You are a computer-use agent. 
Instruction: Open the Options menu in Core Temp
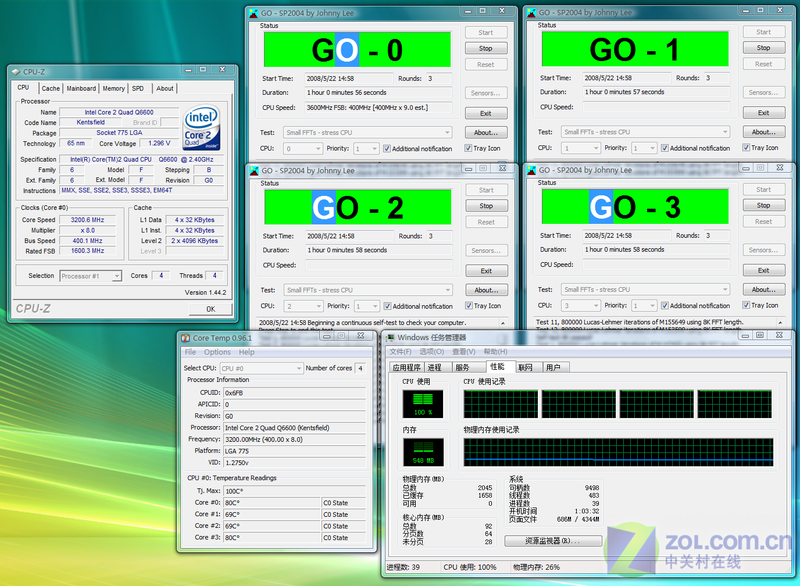[217, 352]
